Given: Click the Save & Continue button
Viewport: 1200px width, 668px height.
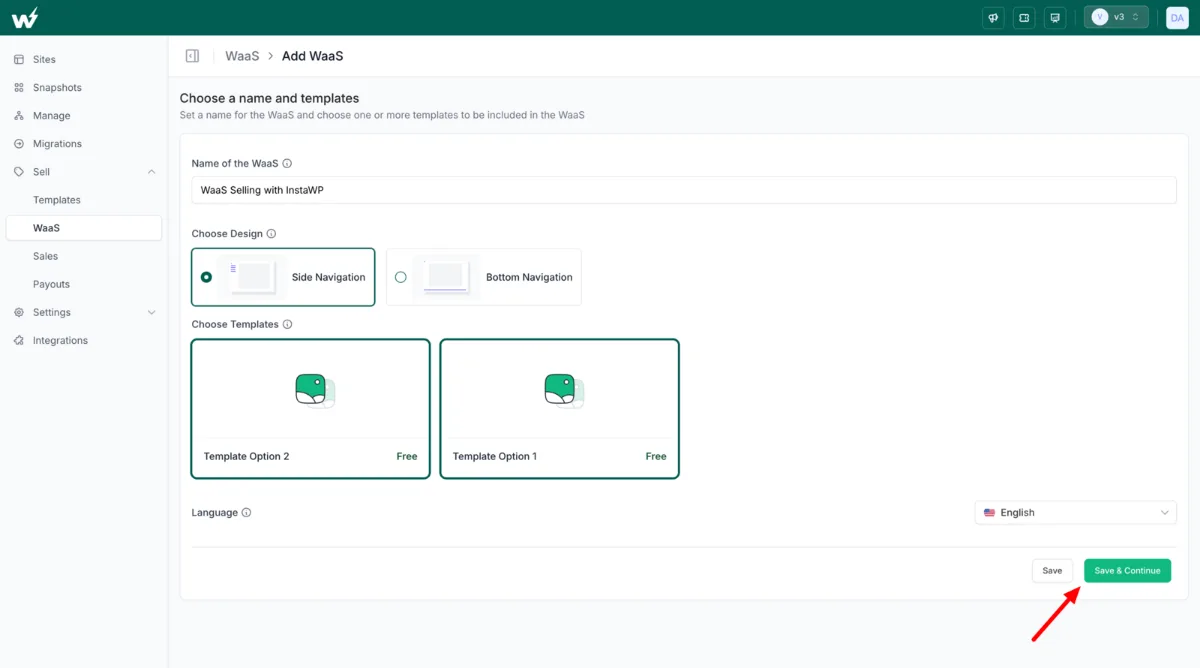Looking at the screenshot, I should click(x=1127, y=571).
